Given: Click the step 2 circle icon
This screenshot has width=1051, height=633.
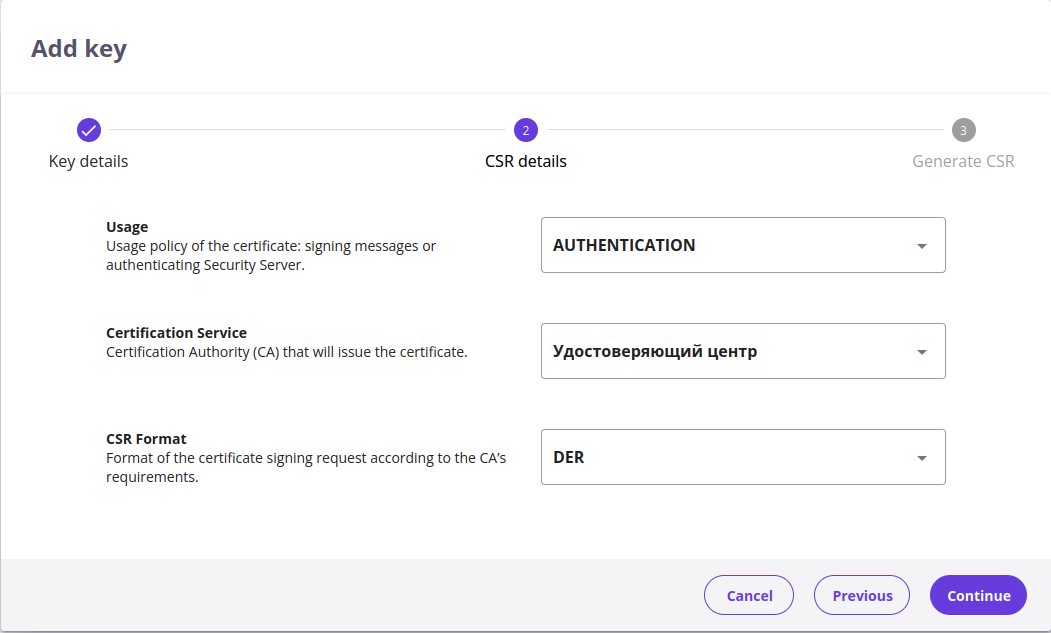Looking at the screenshot, I should click(526, 130).
